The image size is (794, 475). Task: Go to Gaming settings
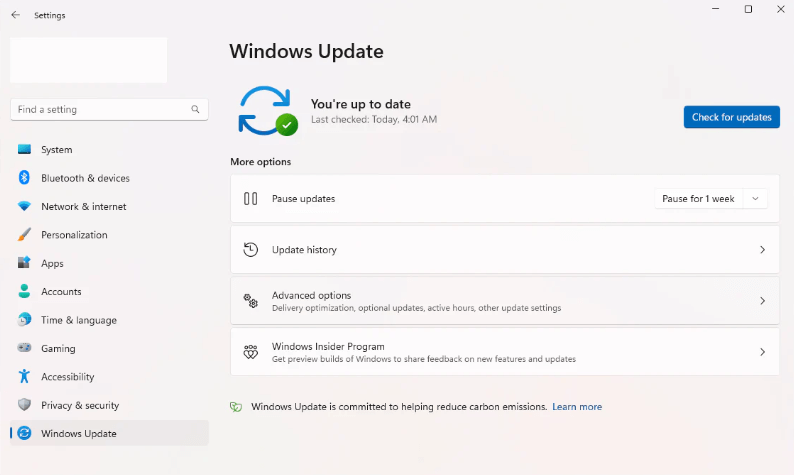109,348
